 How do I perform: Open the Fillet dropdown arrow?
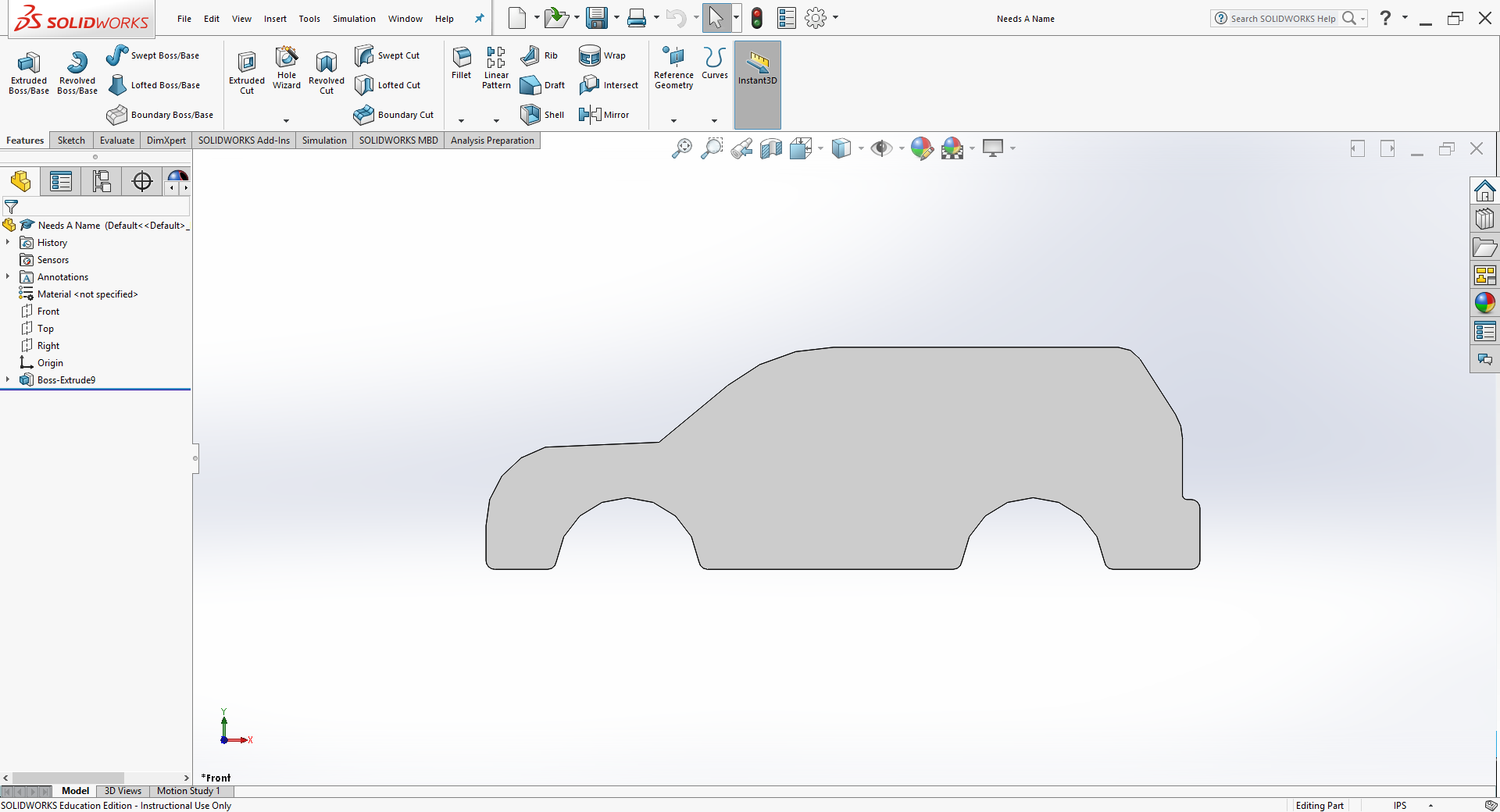[461, 120]
